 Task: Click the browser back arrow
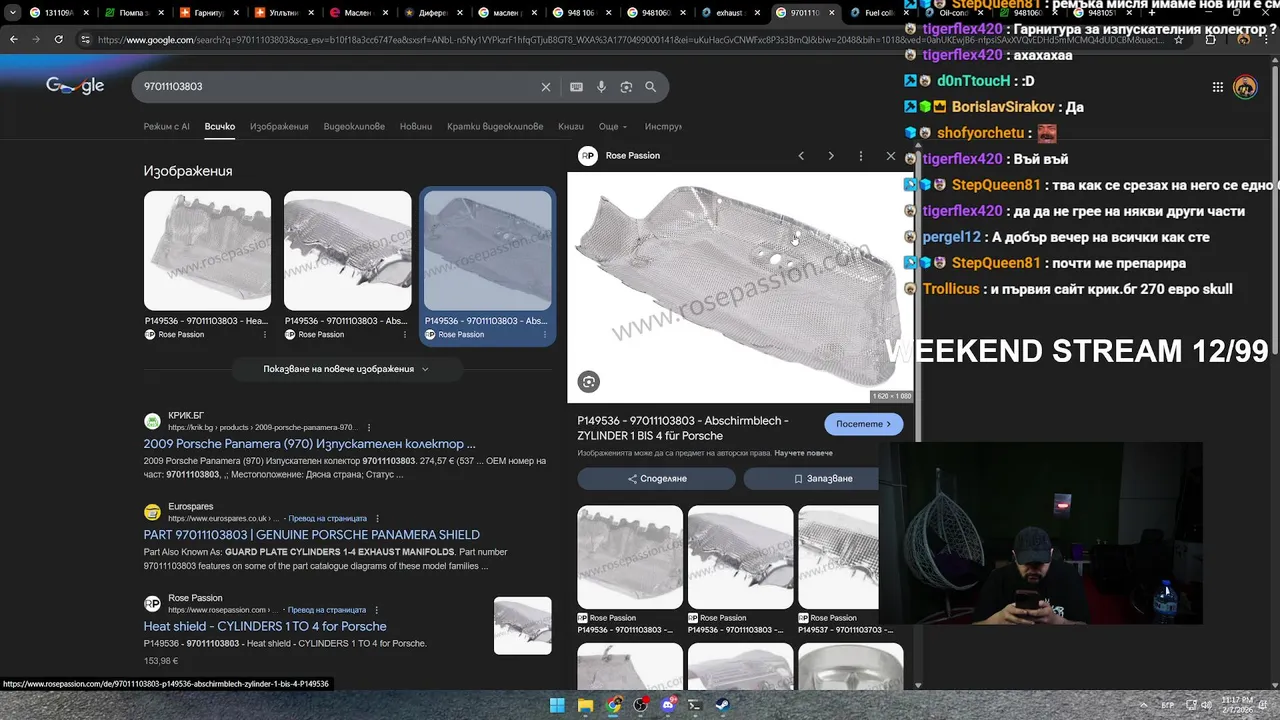13,39
